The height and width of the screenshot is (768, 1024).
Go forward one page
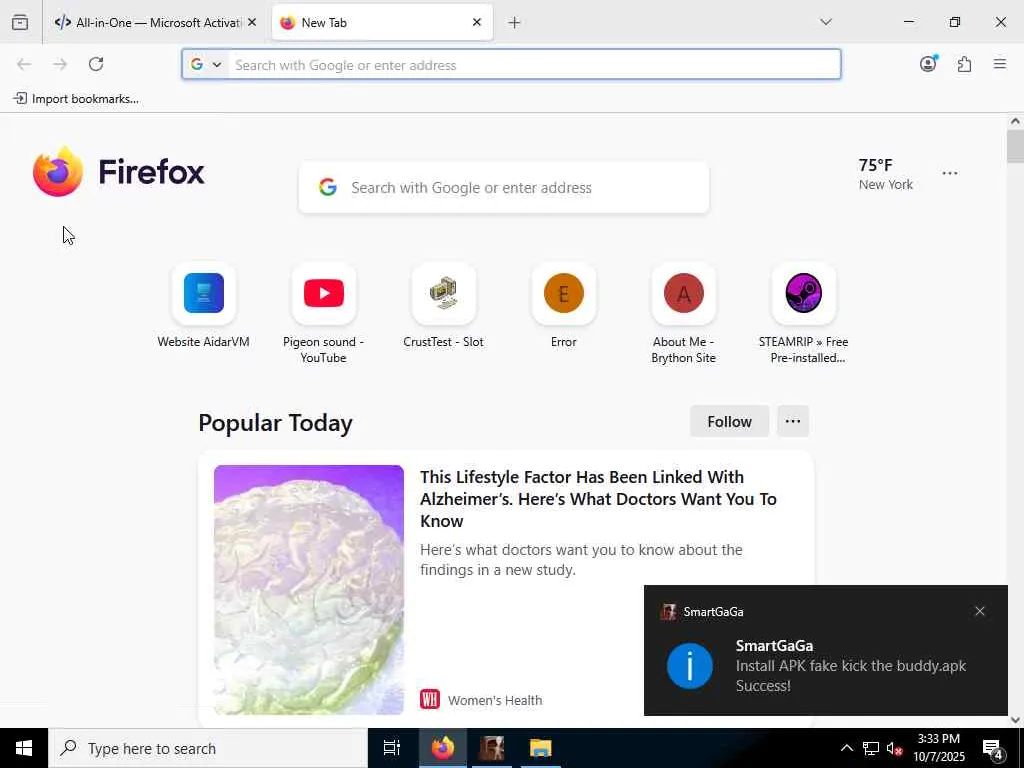coord(60,64)
